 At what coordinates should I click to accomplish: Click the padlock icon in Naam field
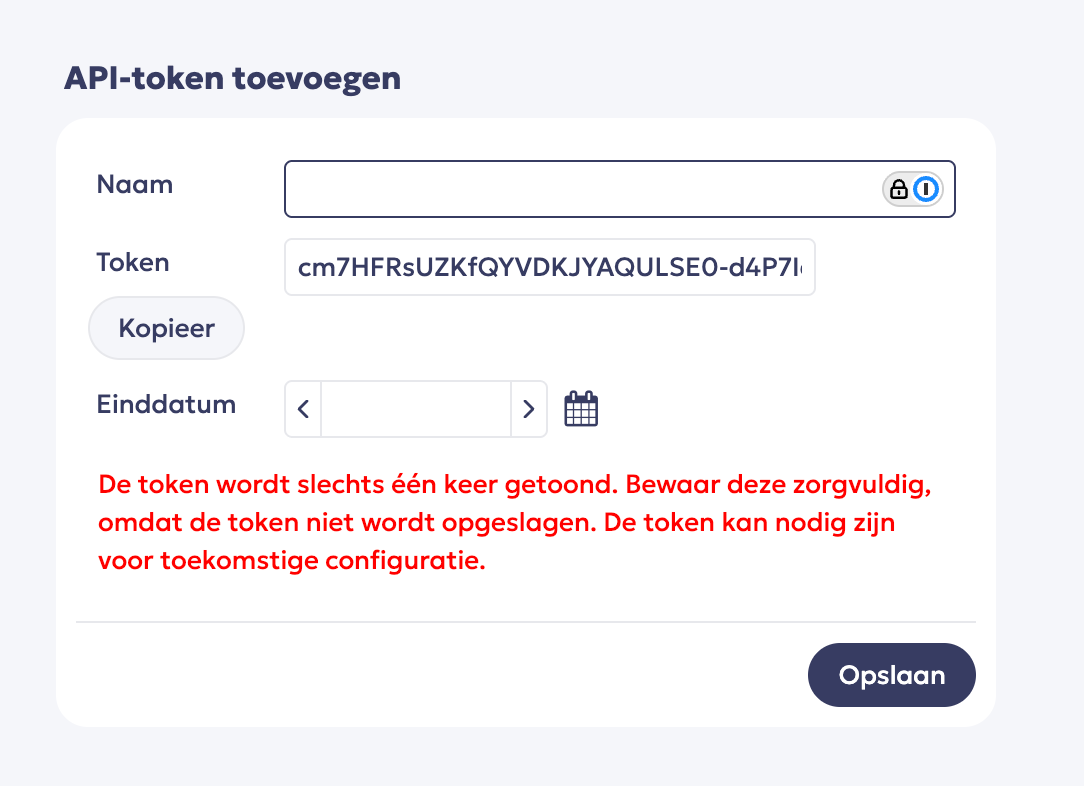[x=899, y=189]
